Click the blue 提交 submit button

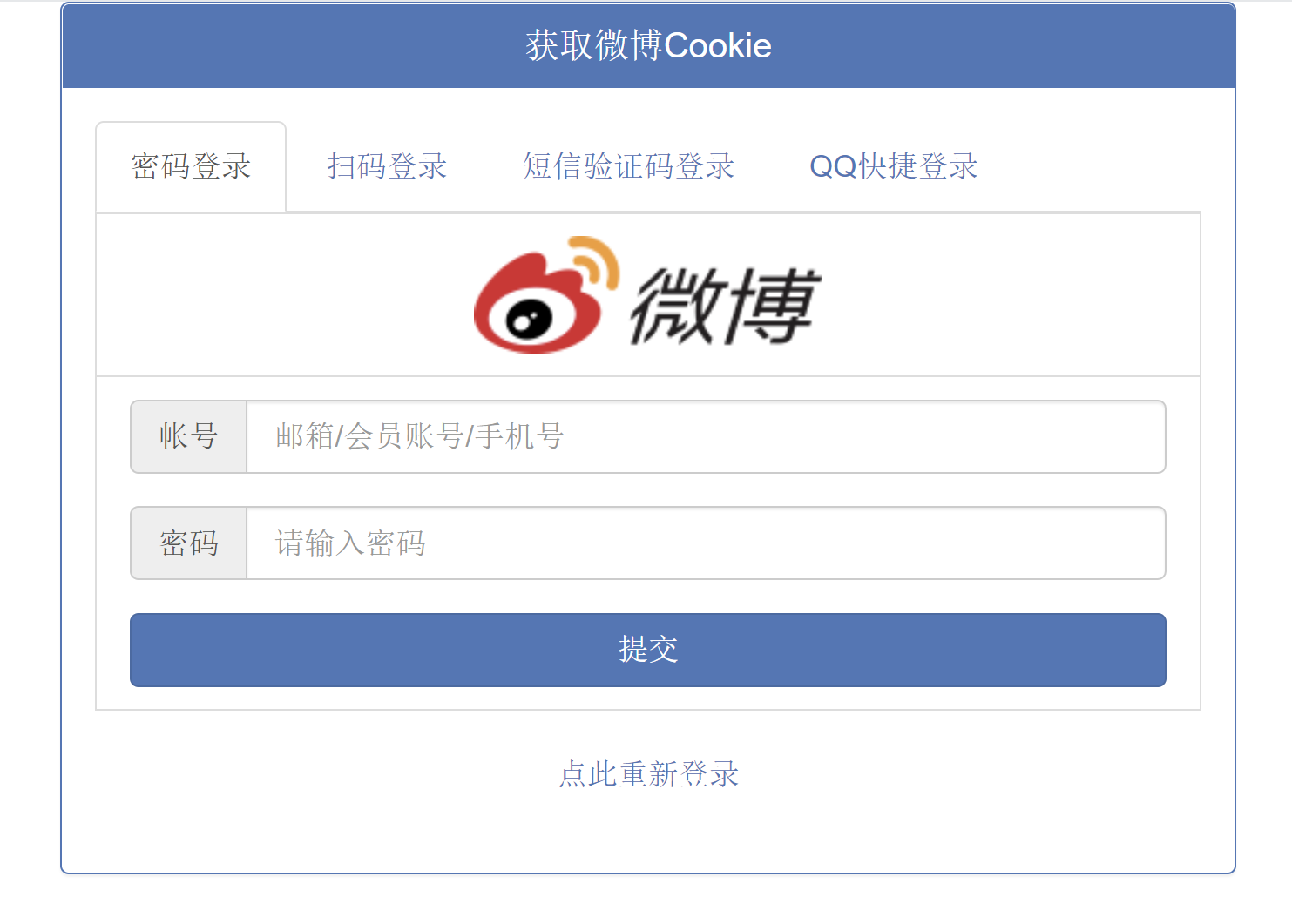648,650
